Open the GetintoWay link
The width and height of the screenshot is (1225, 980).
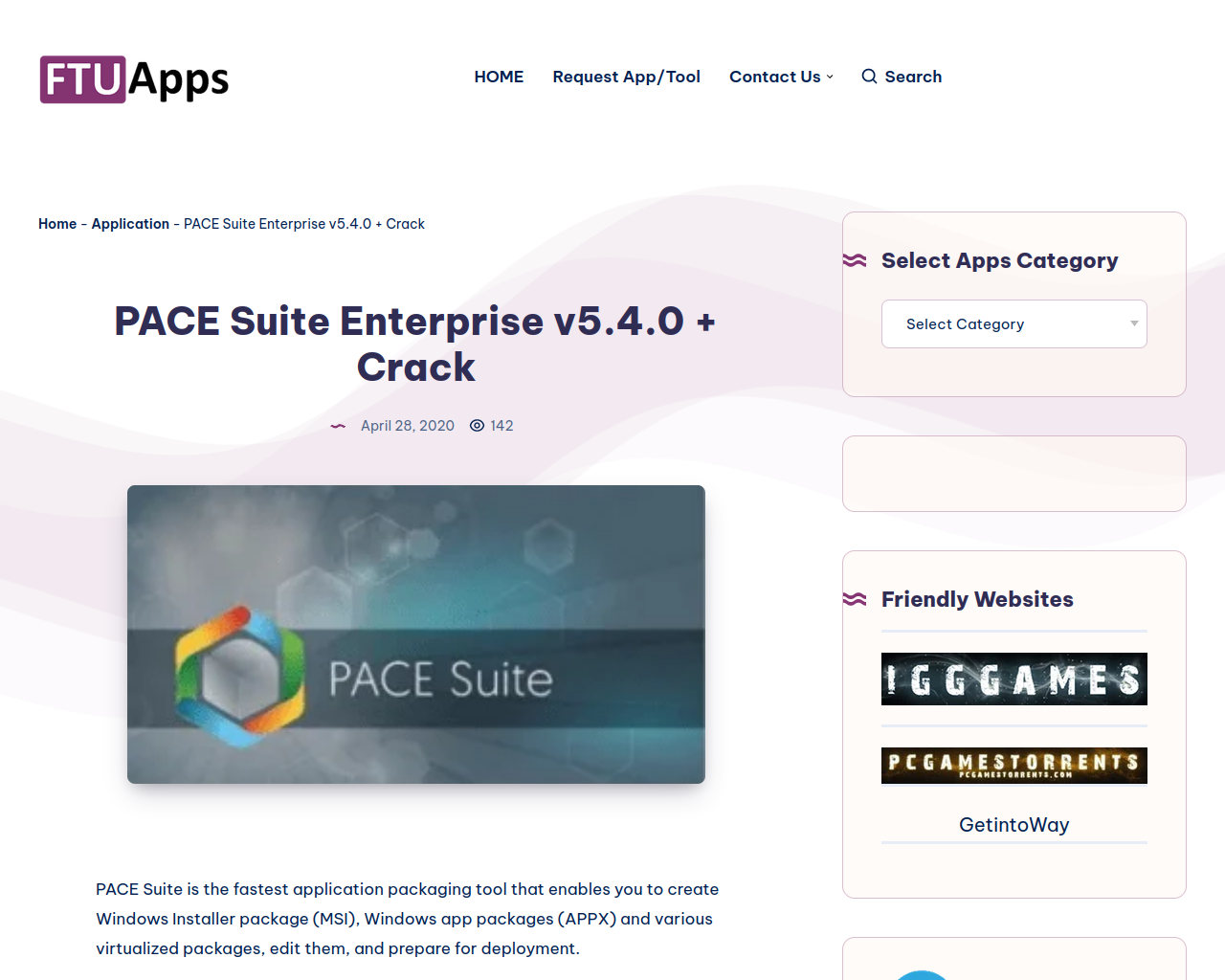click(1013, 825)
